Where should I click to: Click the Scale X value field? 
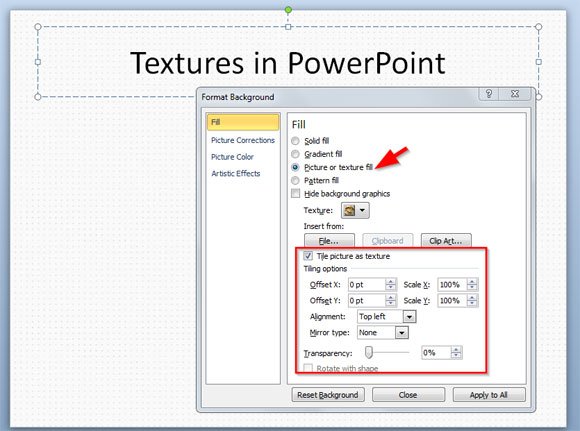(x=452, y=284)
